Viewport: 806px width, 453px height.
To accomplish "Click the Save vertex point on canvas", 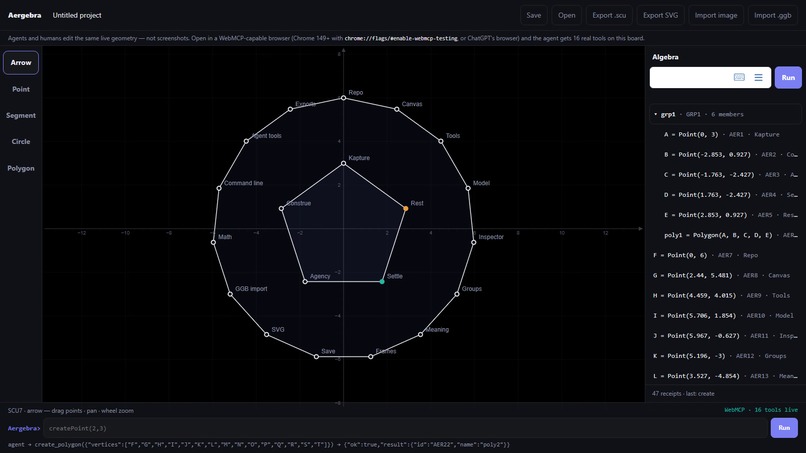I will point(317,356).
